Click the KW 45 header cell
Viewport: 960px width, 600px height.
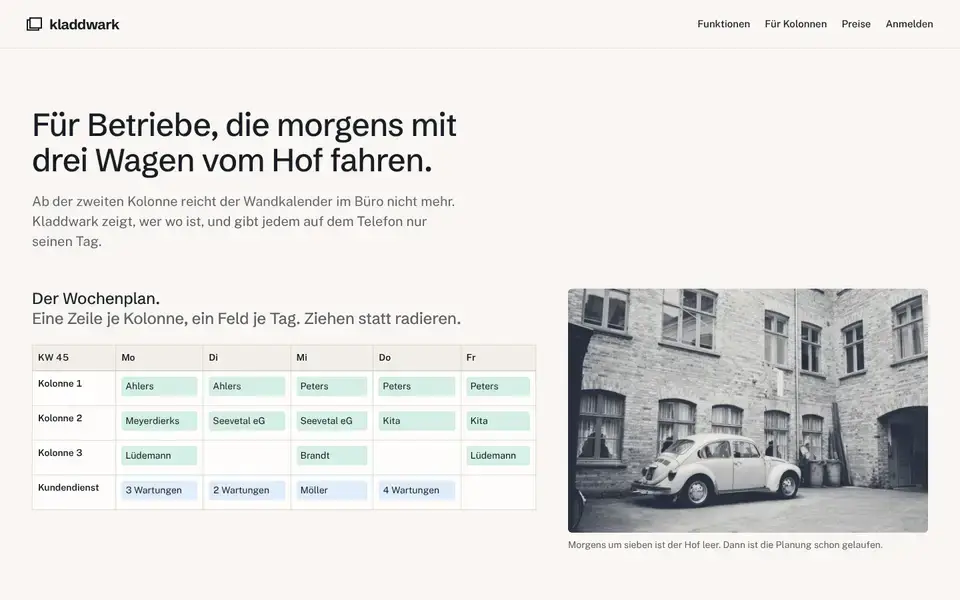(74, 358)
